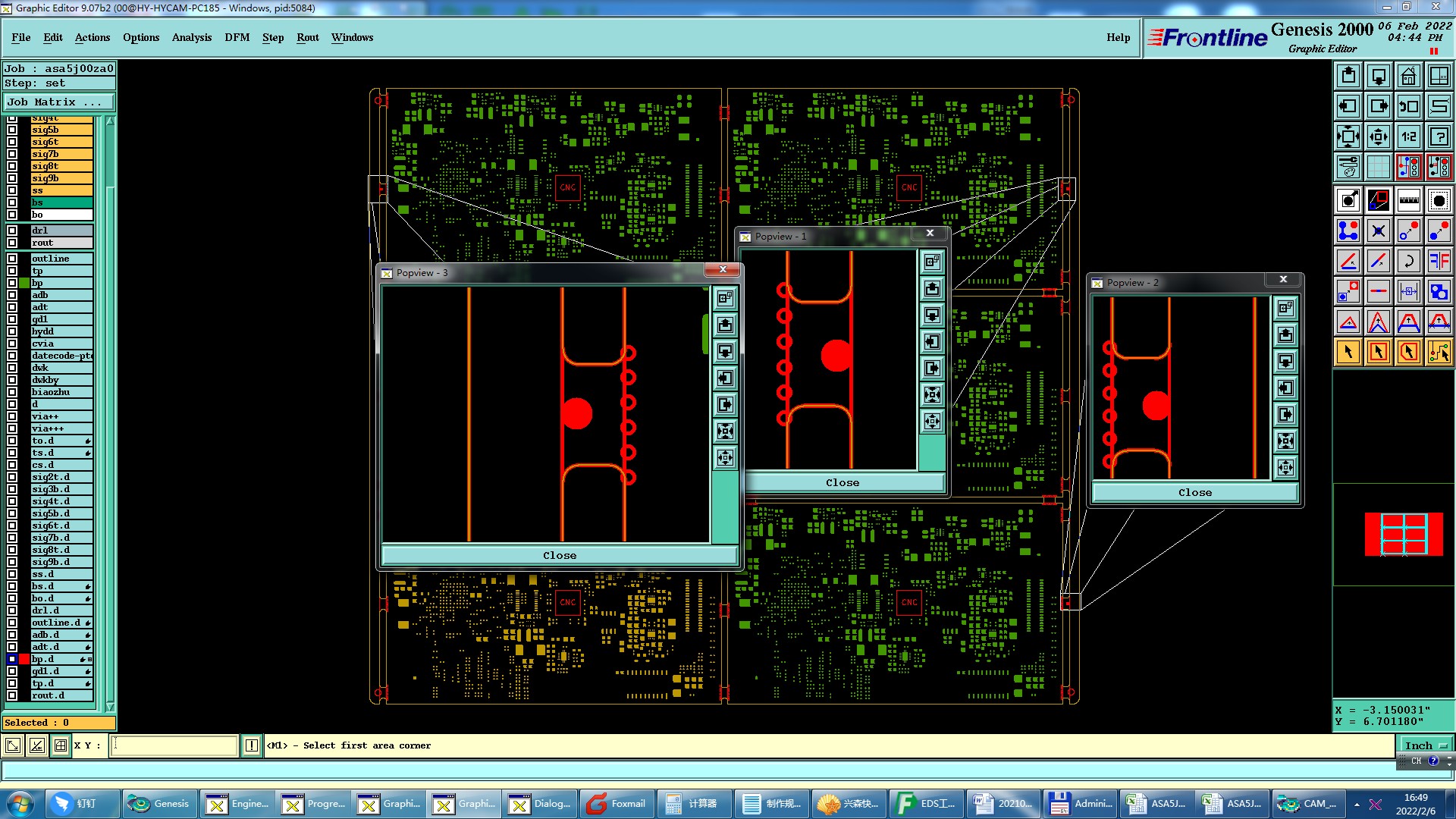1456x819 pixels.
Task: Click the 1:2 zoom icon
Action: click(x=1408, y=136)
